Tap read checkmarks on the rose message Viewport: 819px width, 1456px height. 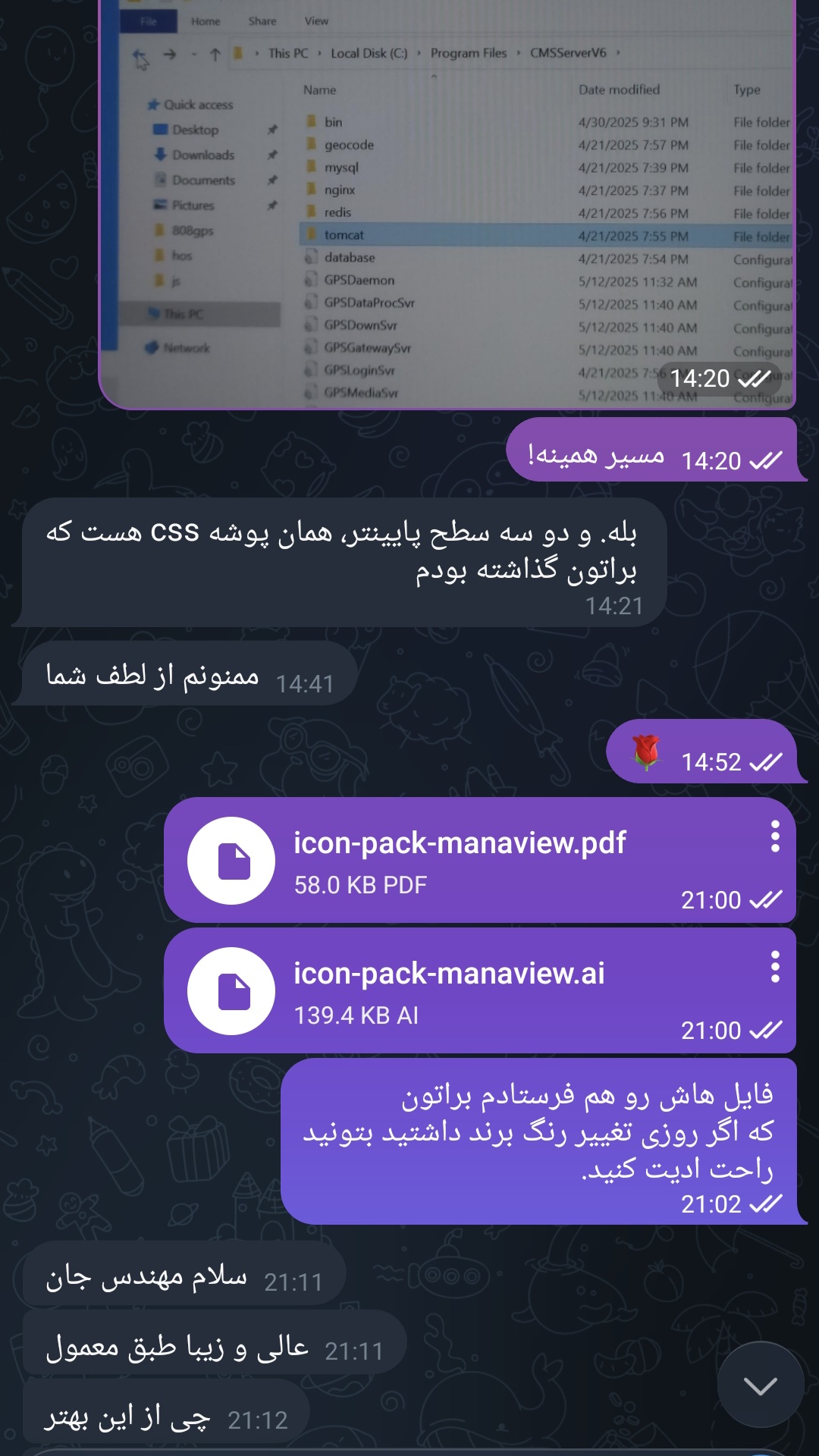click(x=764, y=761)
